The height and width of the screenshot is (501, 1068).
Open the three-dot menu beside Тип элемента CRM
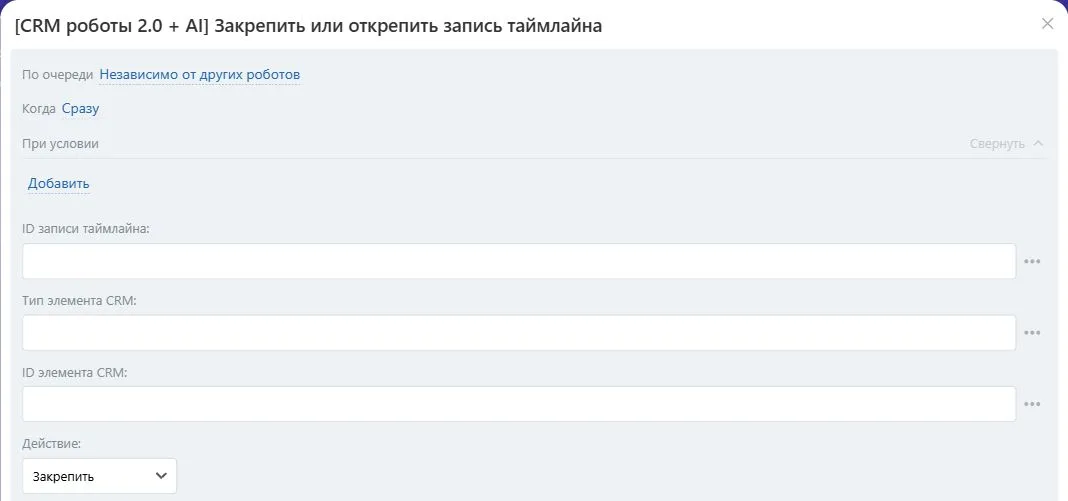click(x=1032, y=333)
